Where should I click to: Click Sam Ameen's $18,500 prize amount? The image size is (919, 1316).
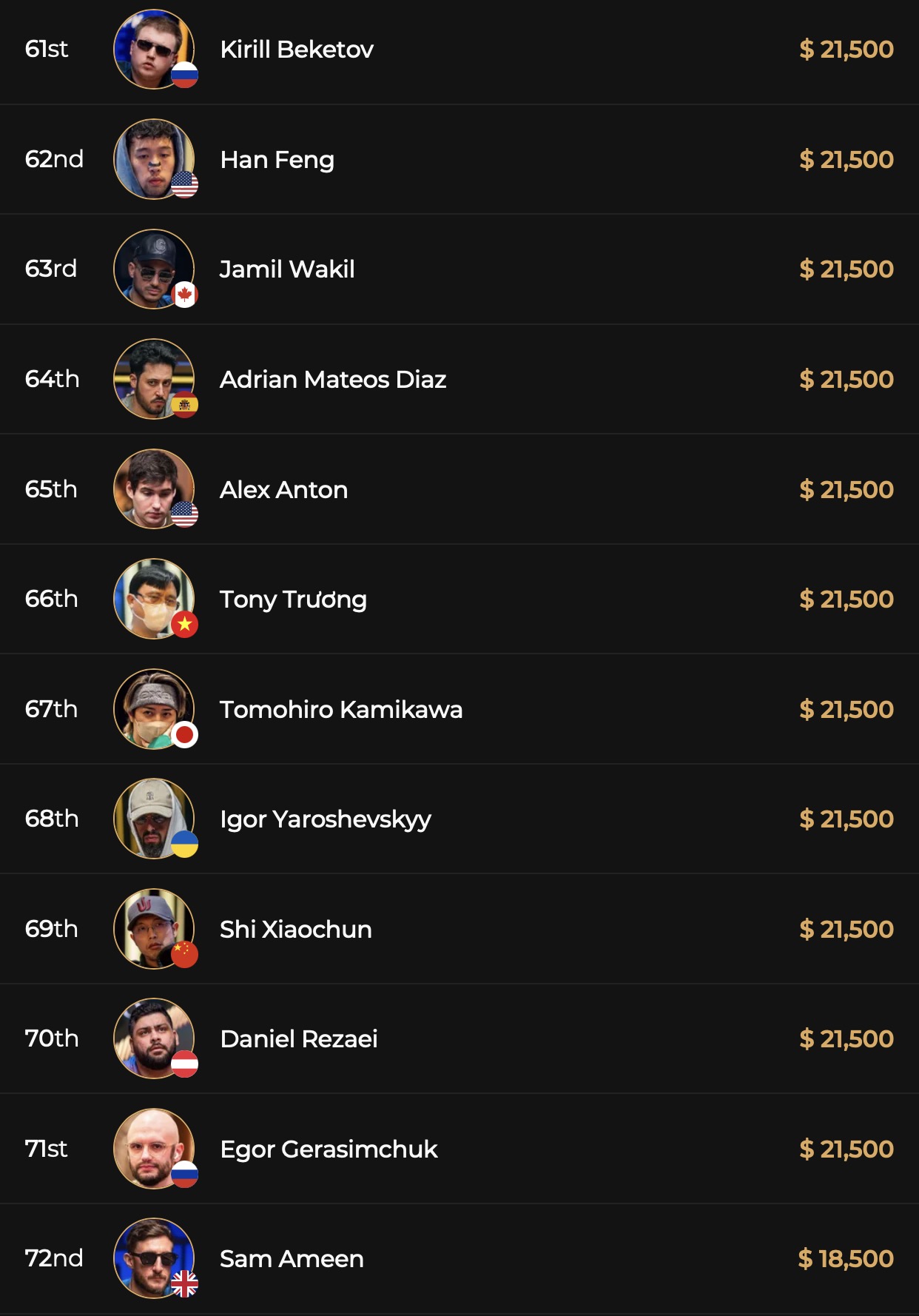click(846, 1259)
